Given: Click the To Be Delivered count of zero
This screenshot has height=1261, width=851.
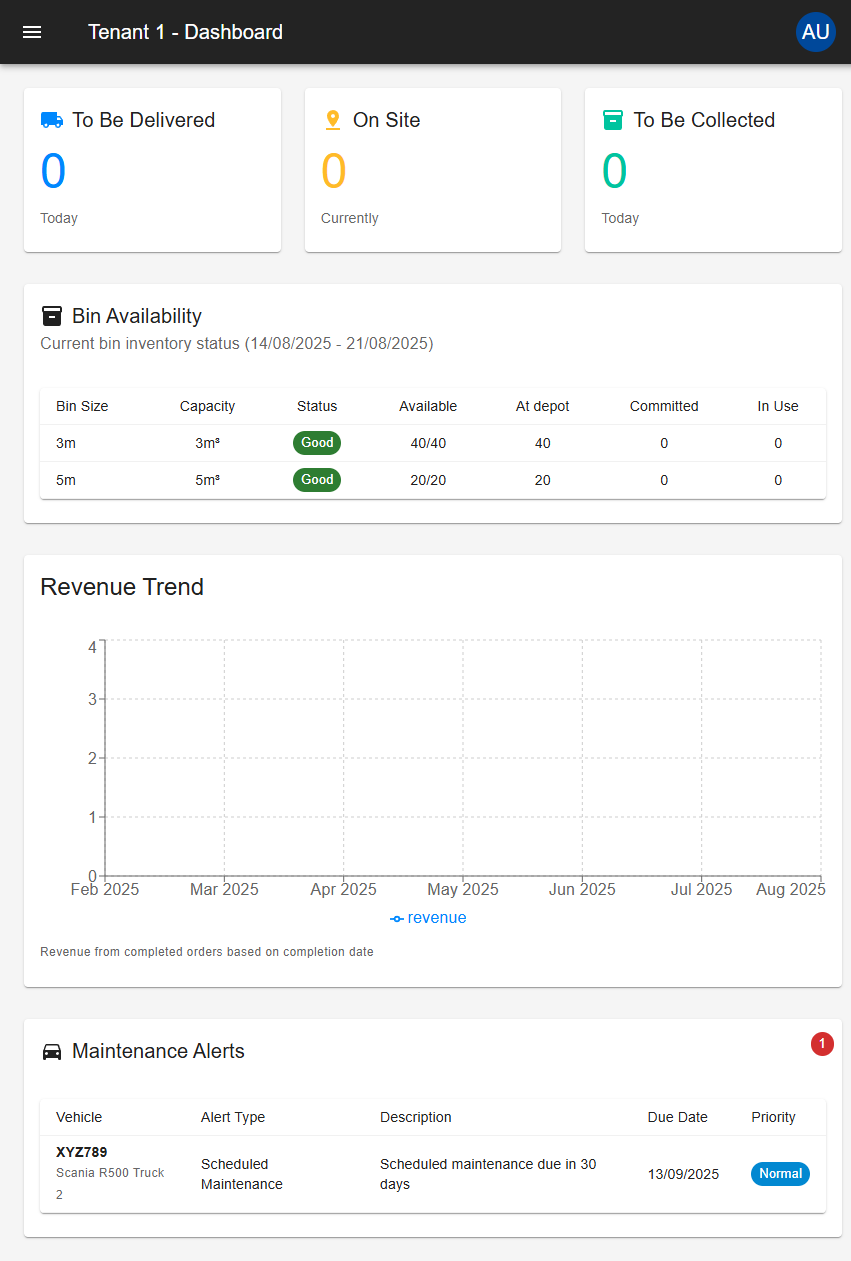Looking at the screenshot, I should (53, 170).
